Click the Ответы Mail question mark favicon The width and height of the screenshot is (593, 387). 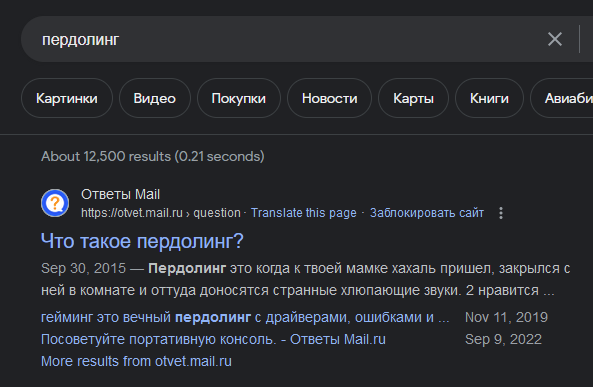pos(55,203)
